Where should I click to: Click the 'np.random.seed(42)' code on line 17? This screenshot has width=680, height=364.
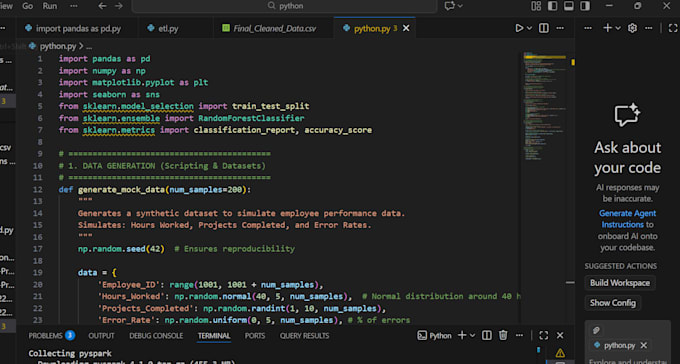click(121, 249)
